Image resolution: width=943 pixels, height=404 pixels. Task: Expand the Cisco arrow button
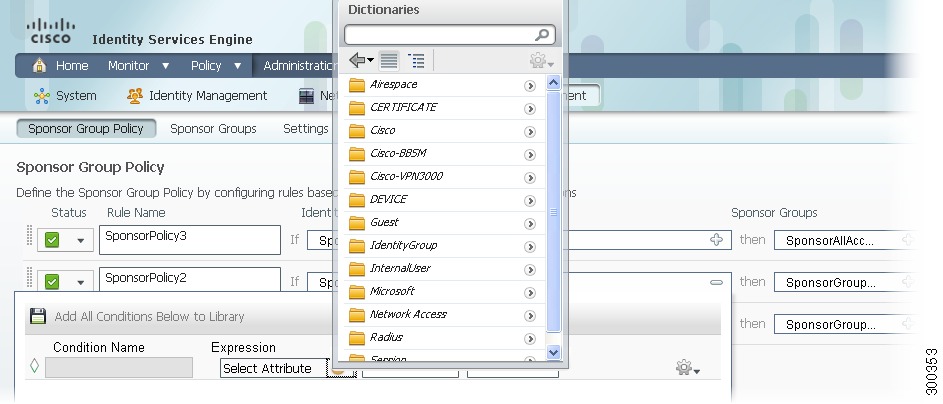click(530, 132)
